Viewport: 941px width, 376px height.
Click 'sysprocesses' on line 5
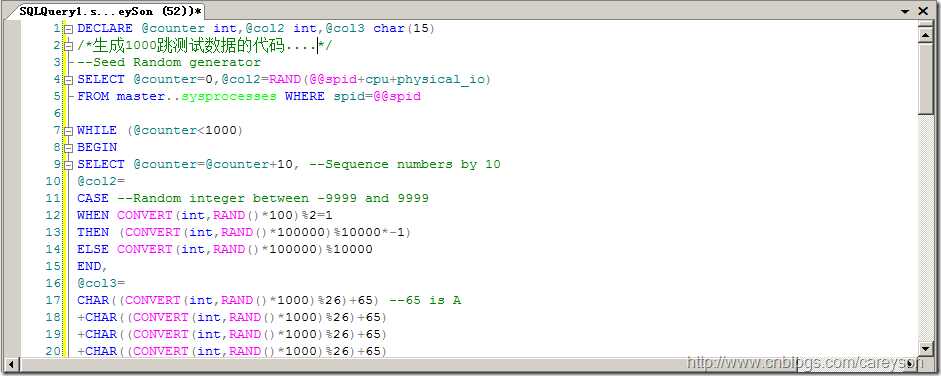click(229, 96)
